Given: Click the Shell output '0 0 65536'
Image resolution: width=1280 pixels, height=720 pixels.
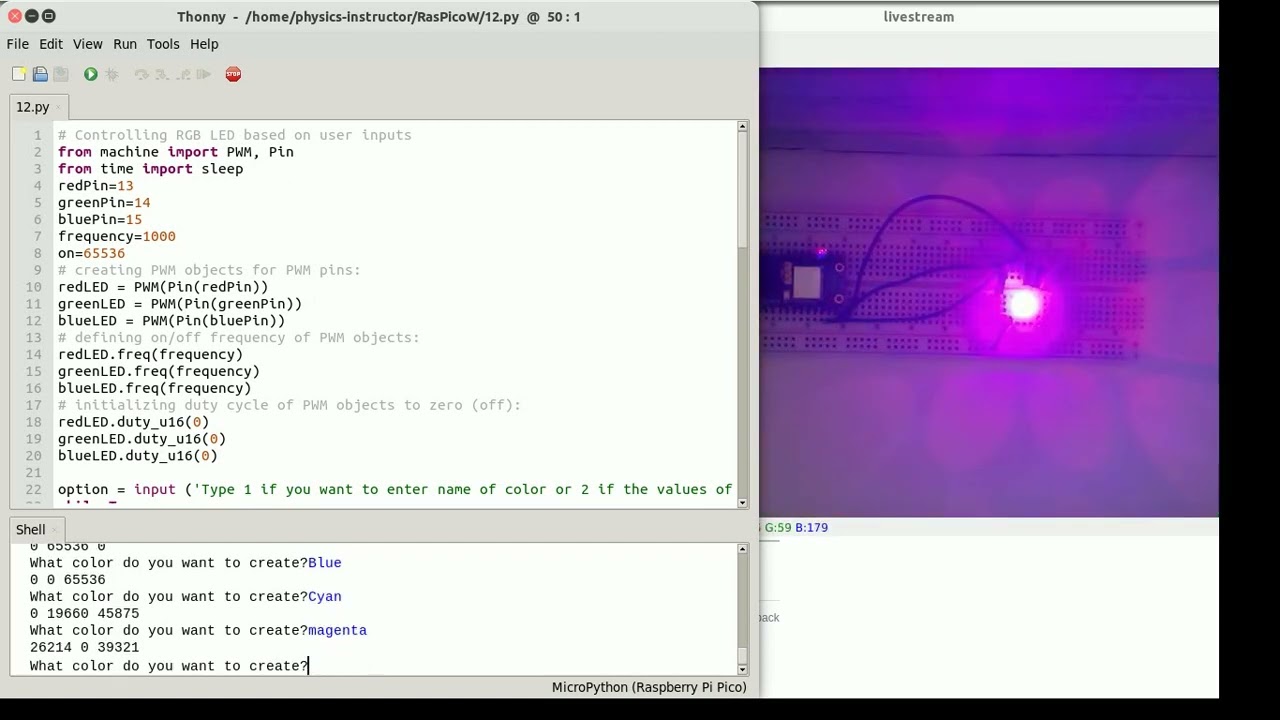Looking at the screenshot, I should [x=67, y=580].
